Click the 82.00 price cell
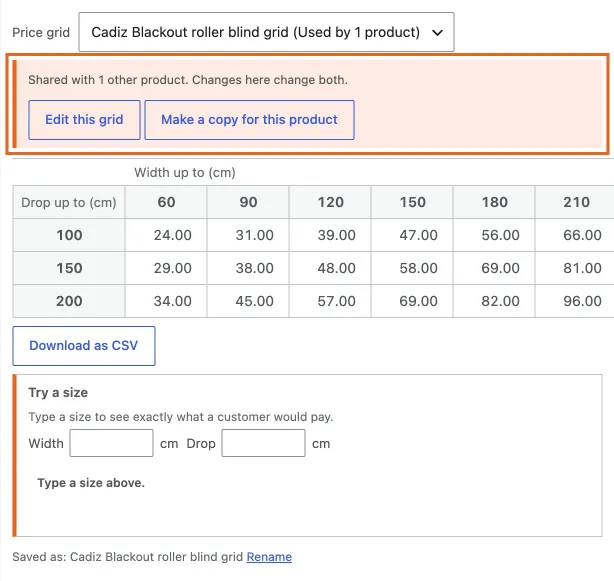 494,301
